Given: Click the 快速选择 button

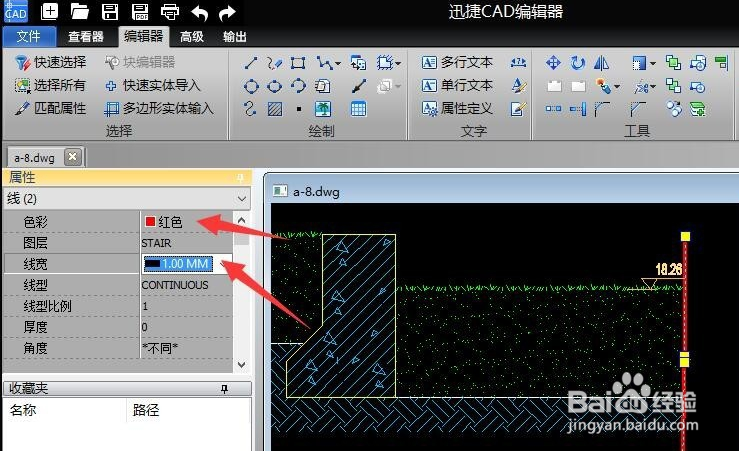Looking at the screenshot, I should [x=50, y=62].
